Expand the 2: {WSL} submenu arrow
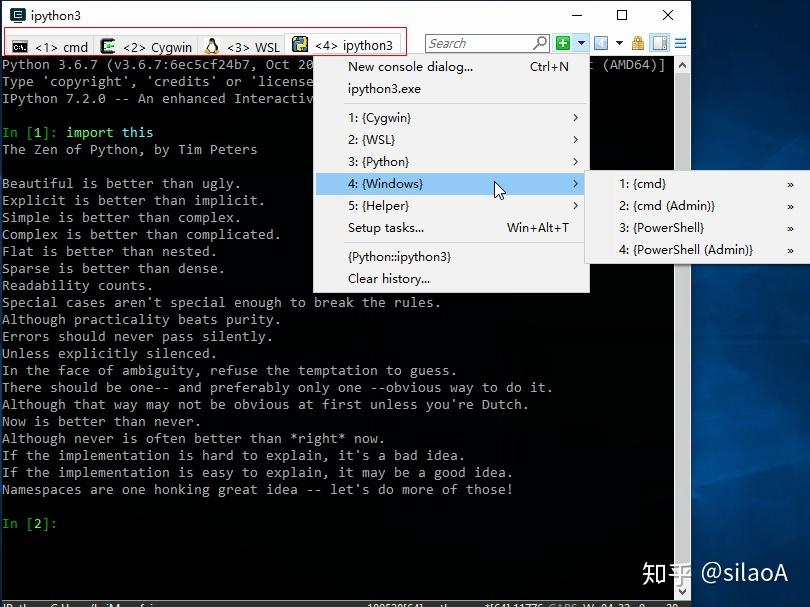 click(x=575, y=140)
